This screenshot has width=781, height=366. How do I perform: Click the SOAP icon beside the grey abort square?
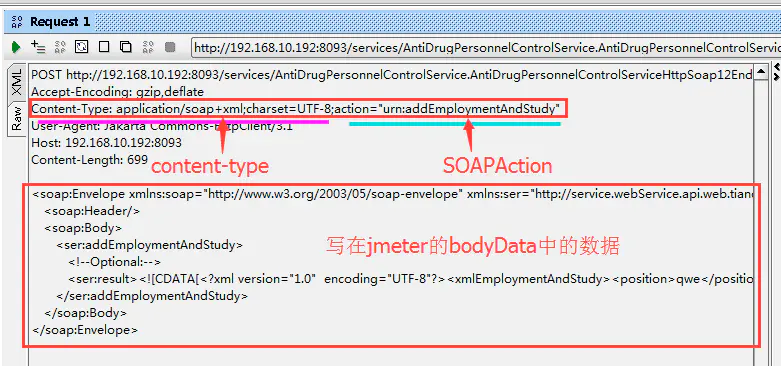(x=148, y=47)
